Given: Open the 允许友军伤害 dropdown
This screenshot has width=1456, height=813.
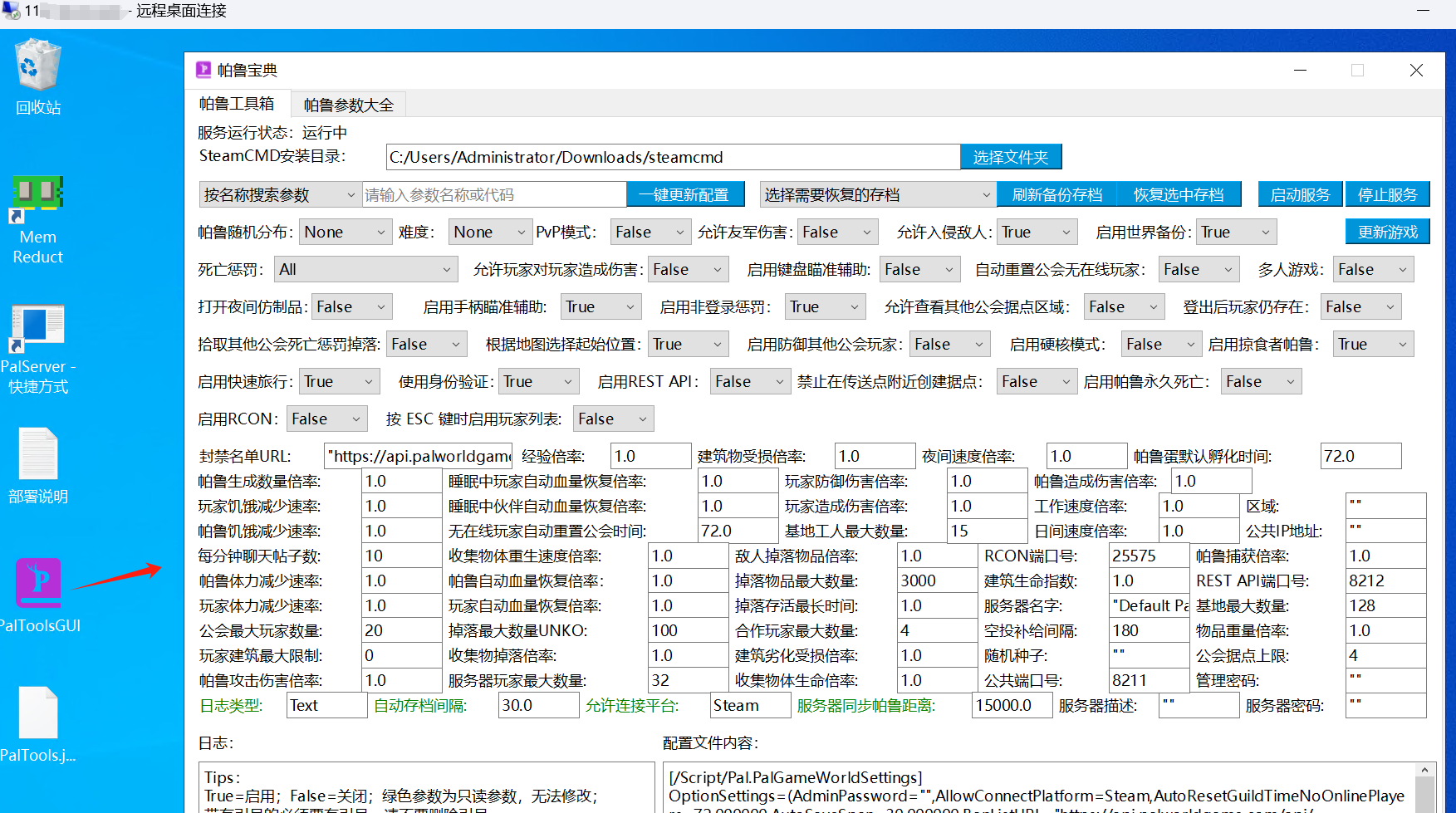Looking at the screenshot, I should click(x=837, y=232).
